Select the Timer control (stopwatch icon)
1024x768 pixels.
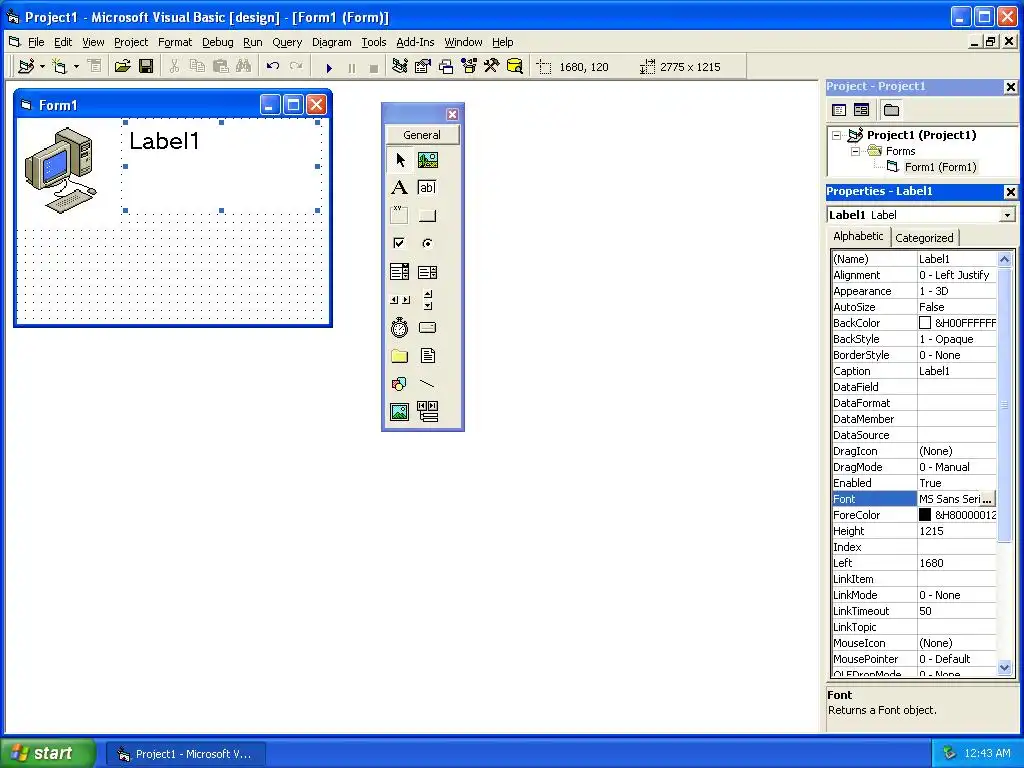tap(399, 327)
